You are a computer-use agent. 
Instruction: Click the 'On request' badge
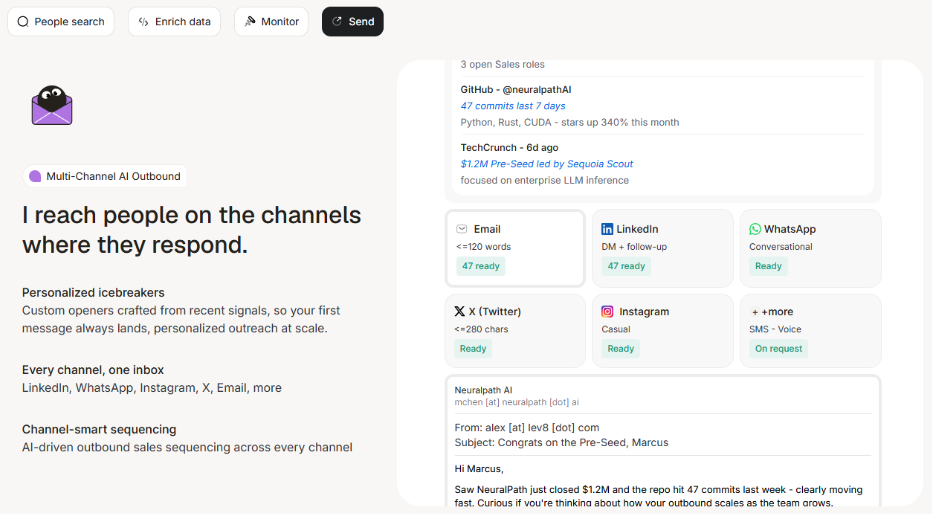[778, 349]
